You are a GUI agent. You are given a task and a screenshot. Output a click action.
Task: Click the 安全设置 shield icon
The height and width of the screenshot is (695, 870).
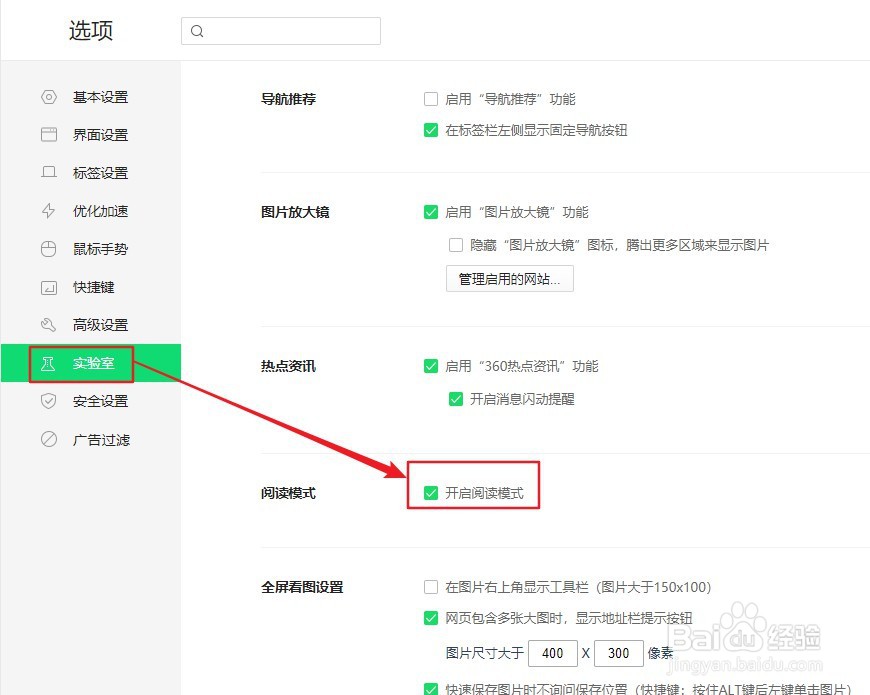48,401
